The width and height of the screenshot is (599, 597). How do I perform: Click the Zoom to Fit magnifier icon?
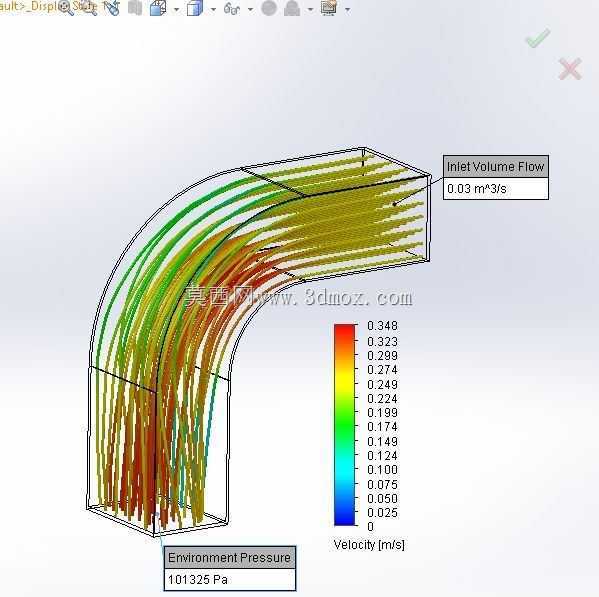point(66,7)
